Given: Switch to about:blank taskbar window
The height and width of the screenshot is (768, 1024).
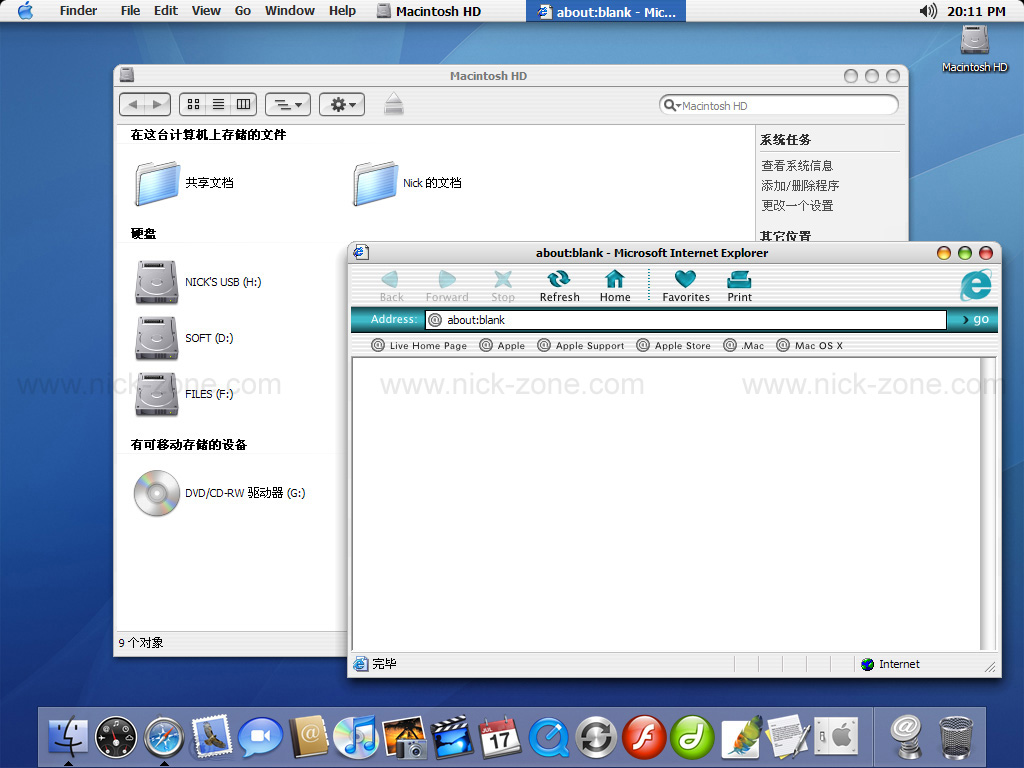Looking at the screenshot, I should click(x=606, y=11).
